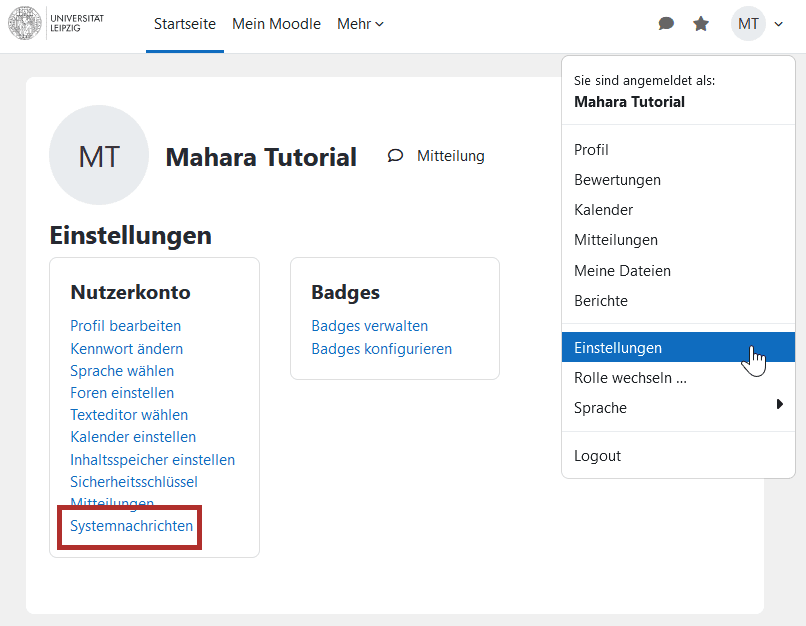The width and height of the screenshot is (806, 626).
Task: Open the Sprache wählen link
Action: 122,371
